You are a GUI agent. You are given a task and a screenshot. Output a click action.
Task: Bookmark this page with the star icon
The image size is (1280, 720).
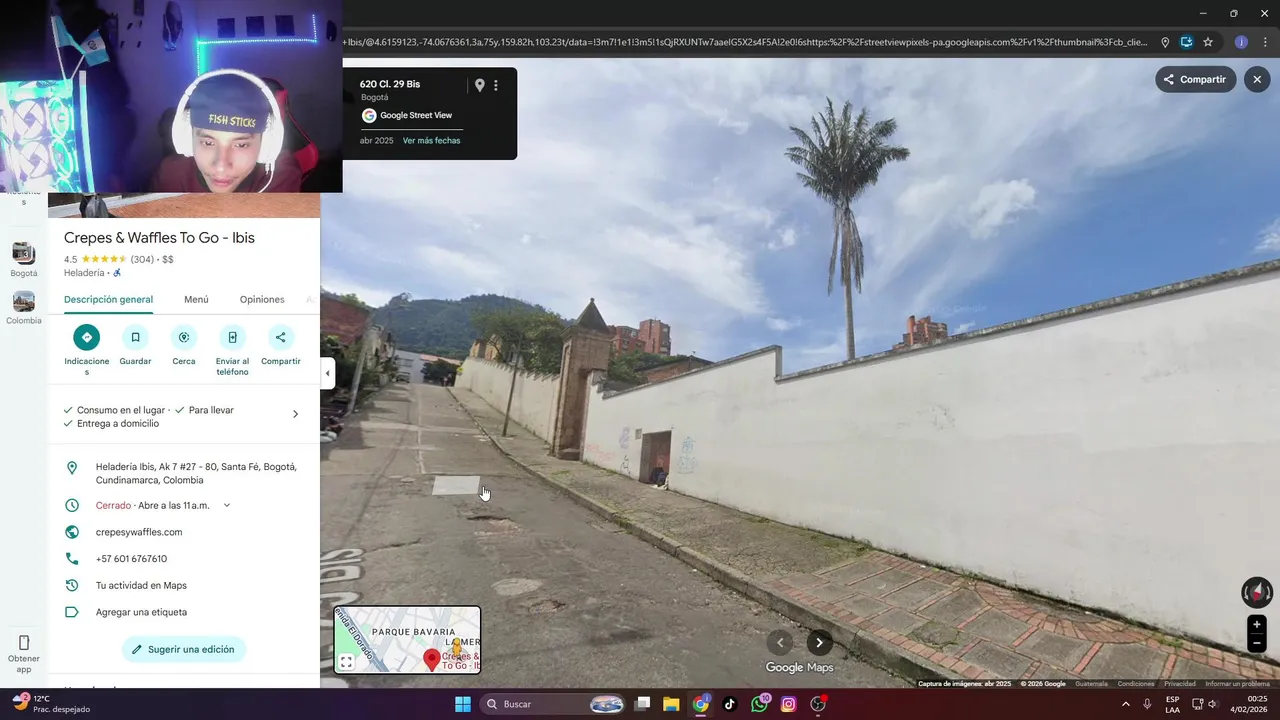[x=1208, y=42]
